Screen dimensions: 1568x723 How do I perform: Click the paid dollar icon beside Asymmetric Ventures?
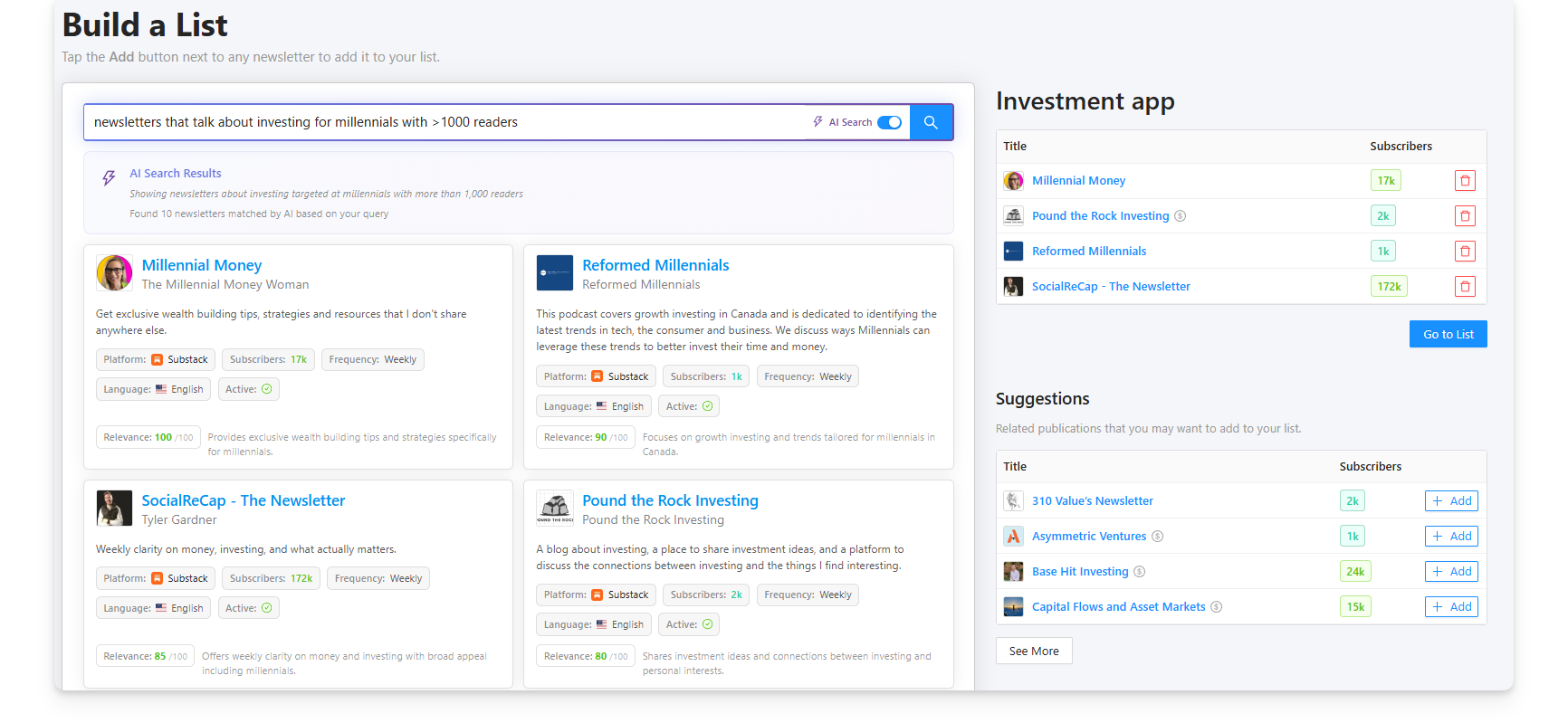(x=1157, y=537)
